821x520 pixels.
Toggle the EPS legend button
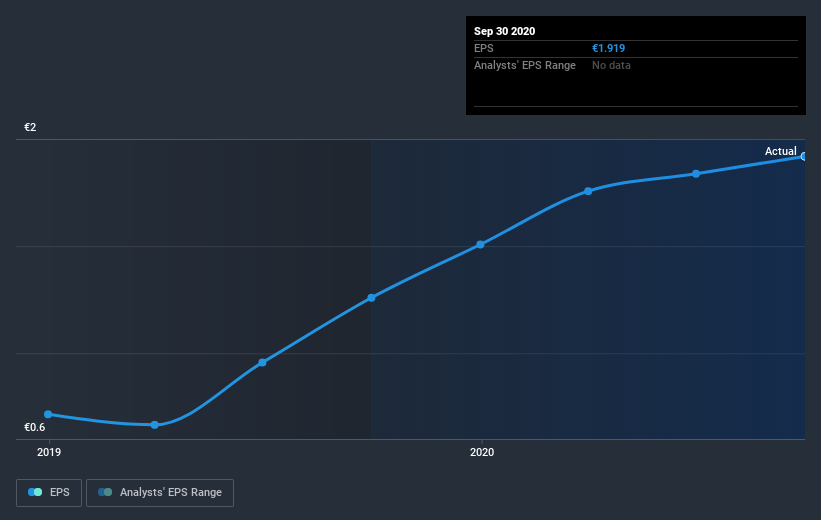pyautogui.click(x=49, y=492)
